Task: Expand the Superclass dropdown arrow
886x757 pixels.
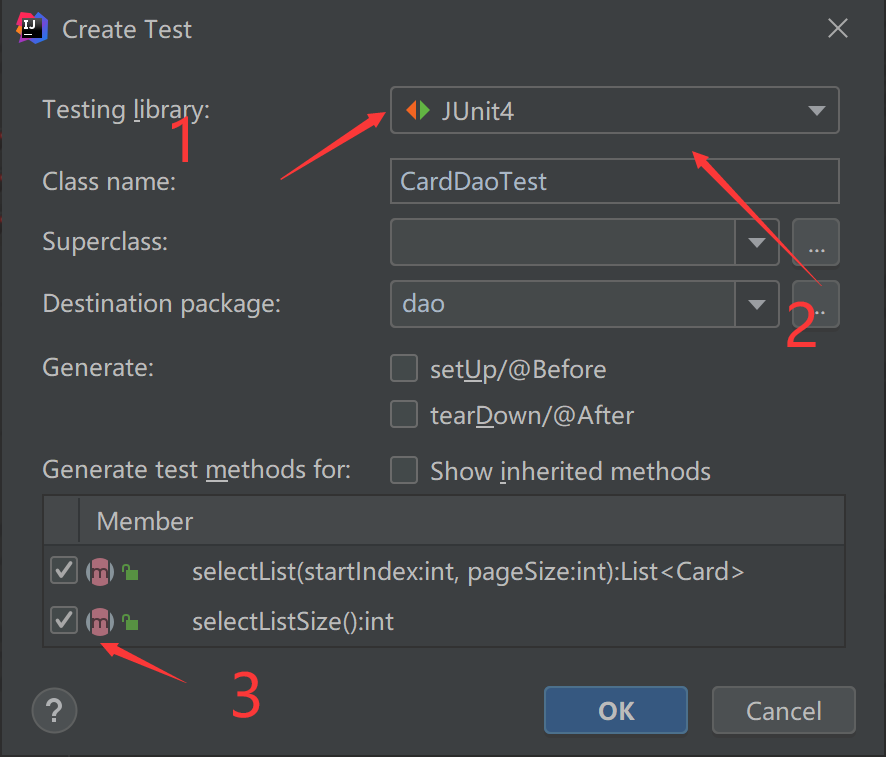Action: [757, 243]
